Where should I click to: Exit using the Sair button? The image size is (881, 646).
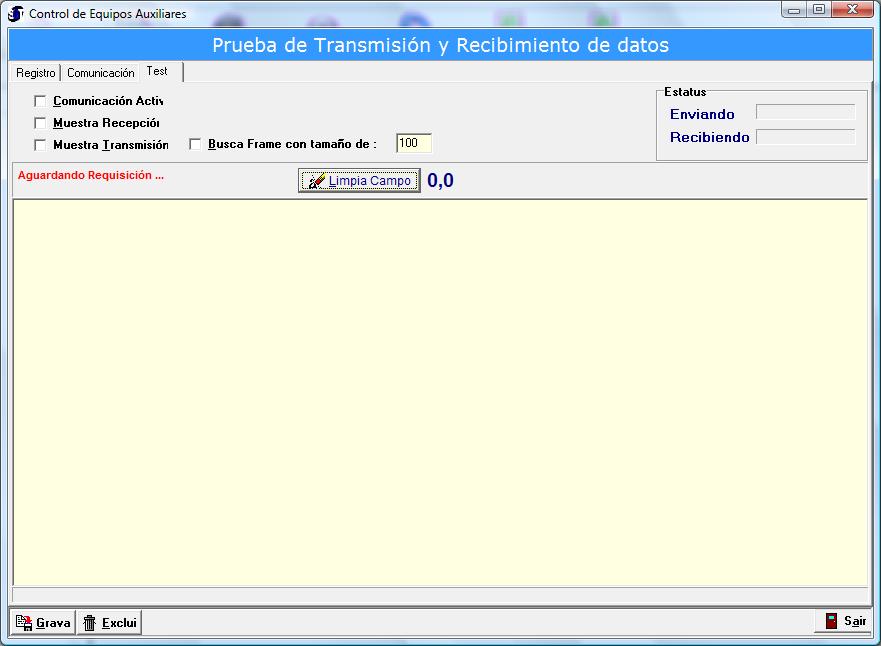pyautogui.click(x=844, y=621)
